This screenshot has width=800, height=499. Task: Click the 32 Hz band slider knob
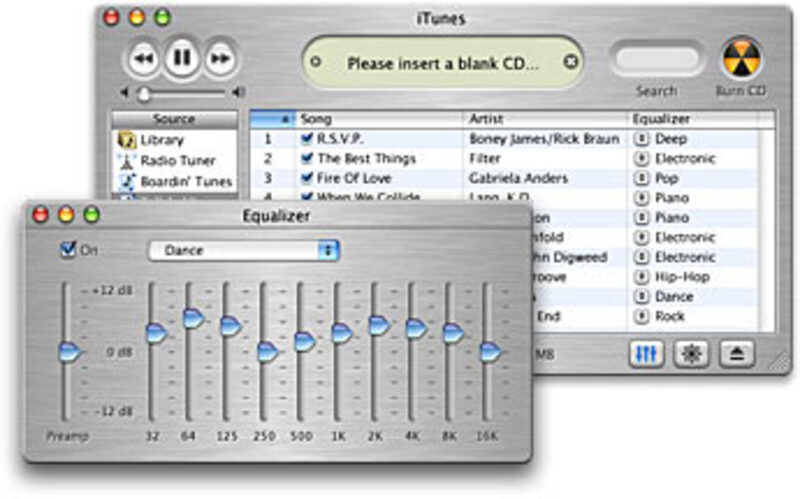pos(157,333)
